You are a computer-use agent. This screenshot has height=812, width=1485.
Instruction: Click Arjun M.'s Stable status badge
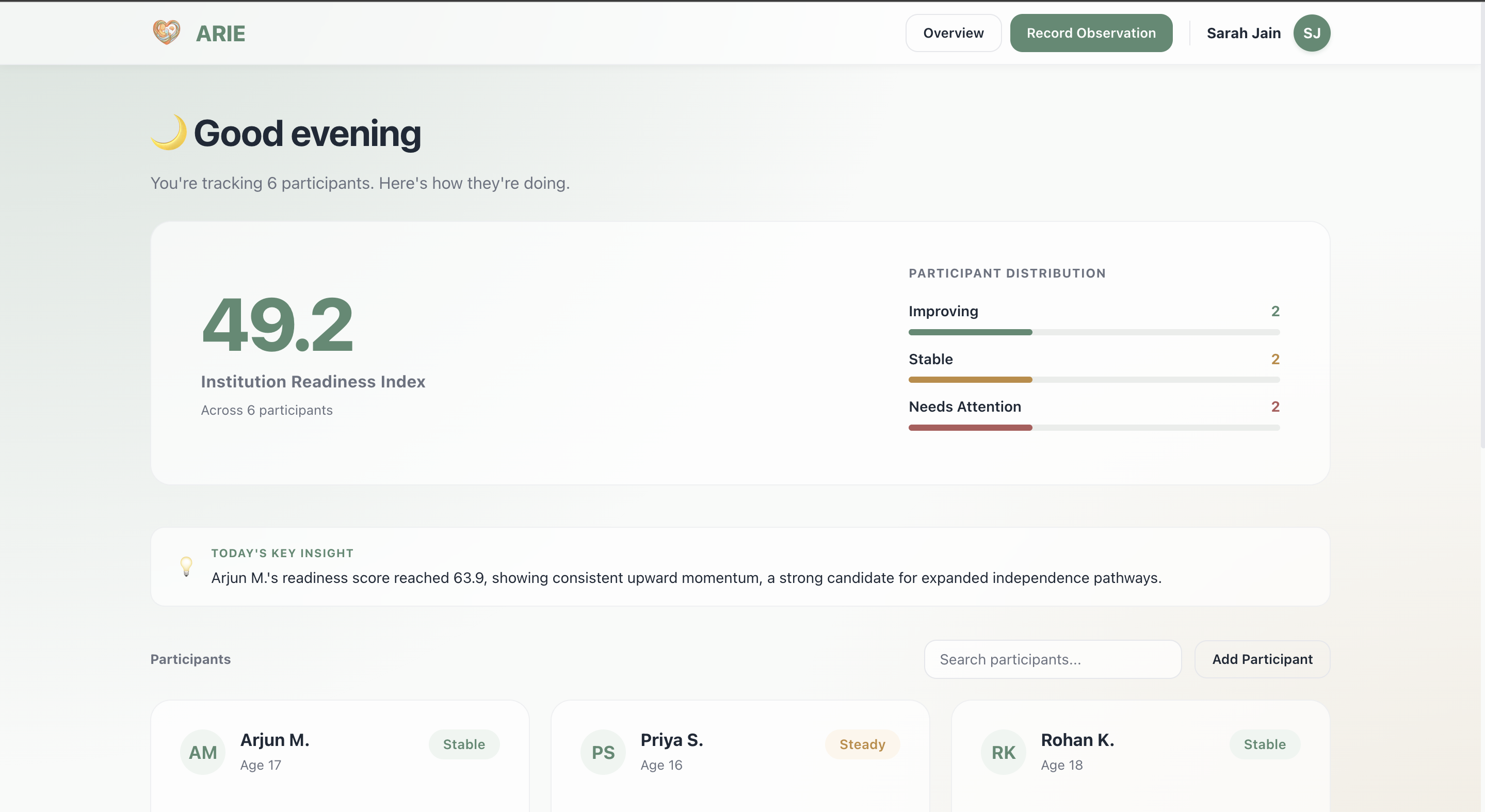pyautogui.click(x=463, y=744)
